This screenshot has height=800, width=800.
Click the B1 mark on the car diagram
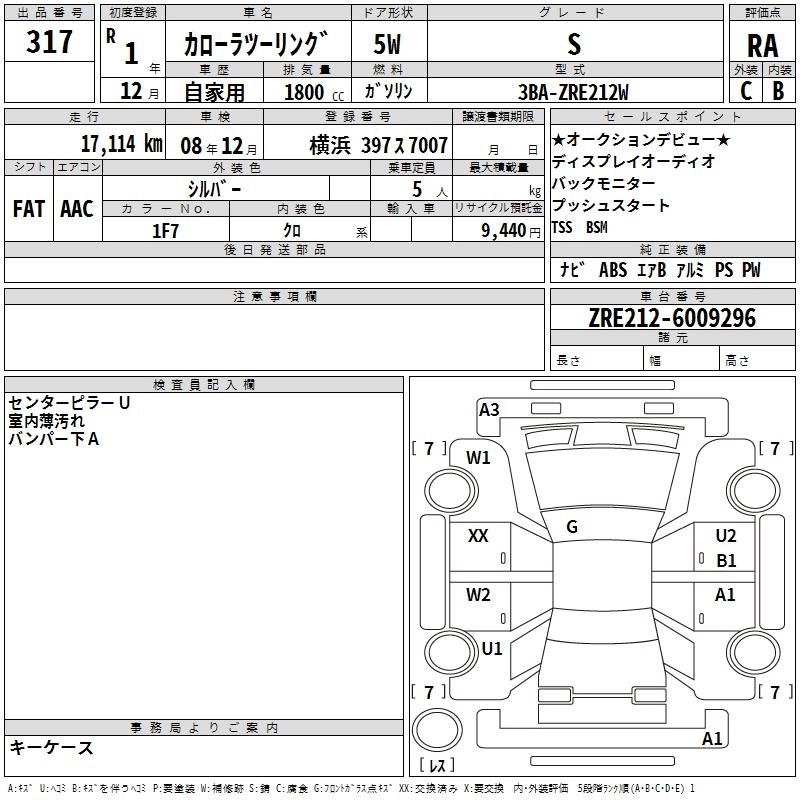click(725, 560)
